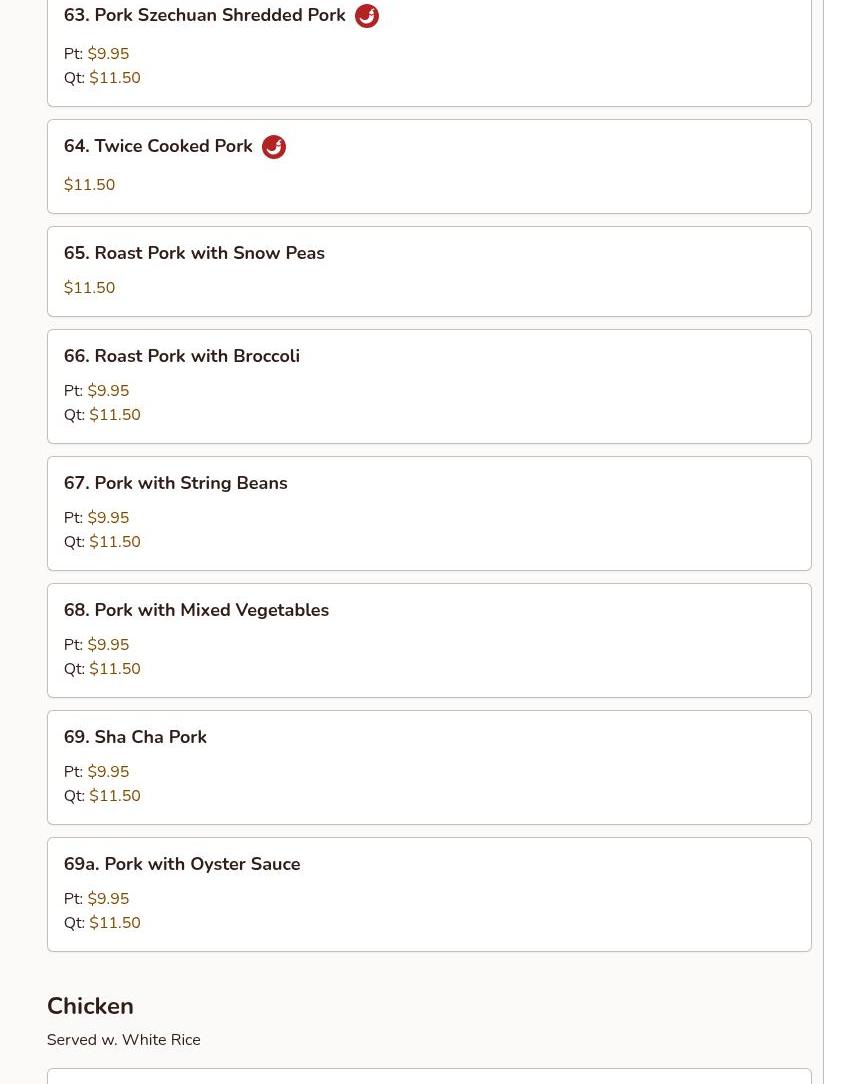Click the Chicken section heading
Viewport: 844px width, 1084px height.
tap(90, 1006)
